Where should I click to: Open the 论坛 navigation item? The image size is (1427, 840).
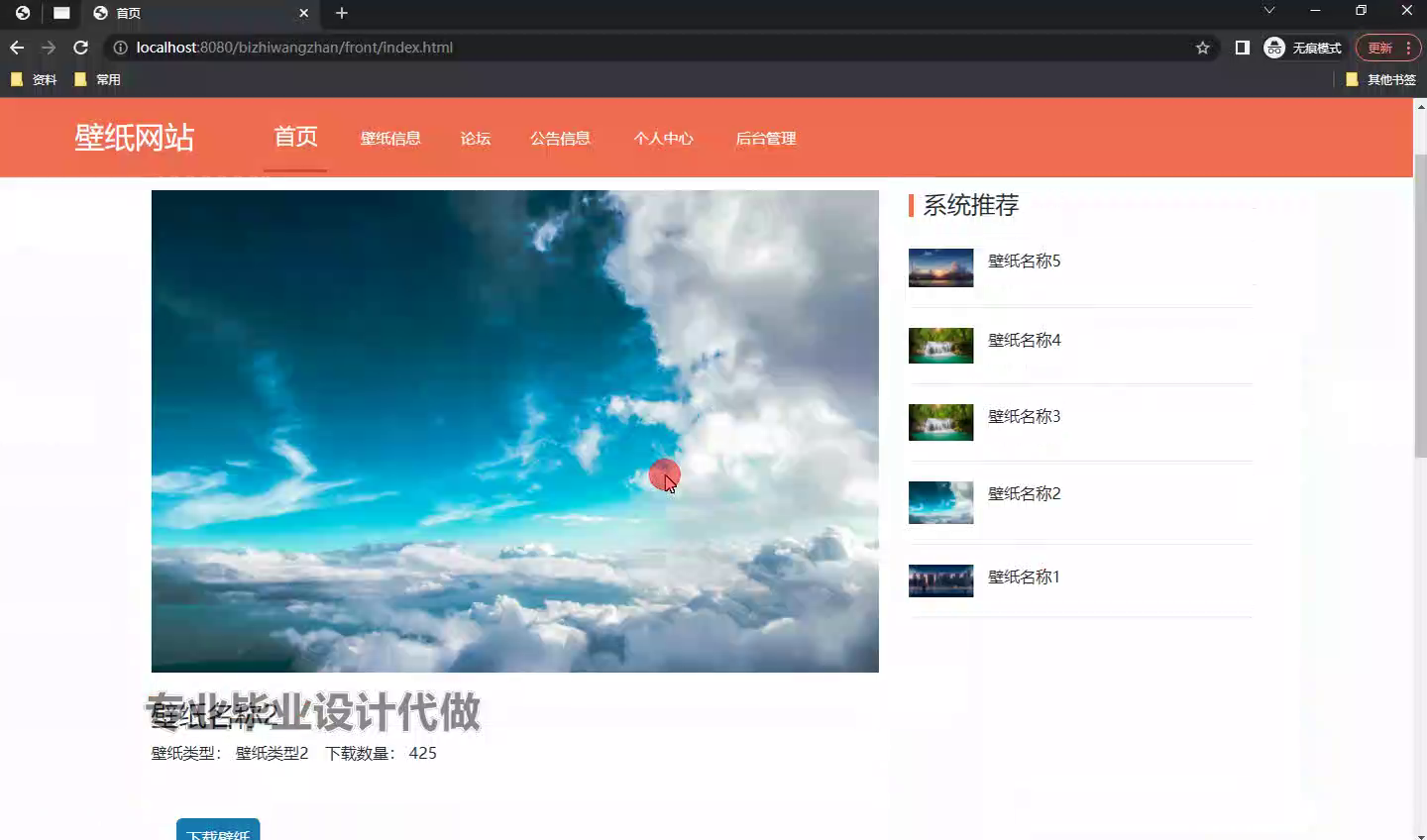[x=476, y=139]
